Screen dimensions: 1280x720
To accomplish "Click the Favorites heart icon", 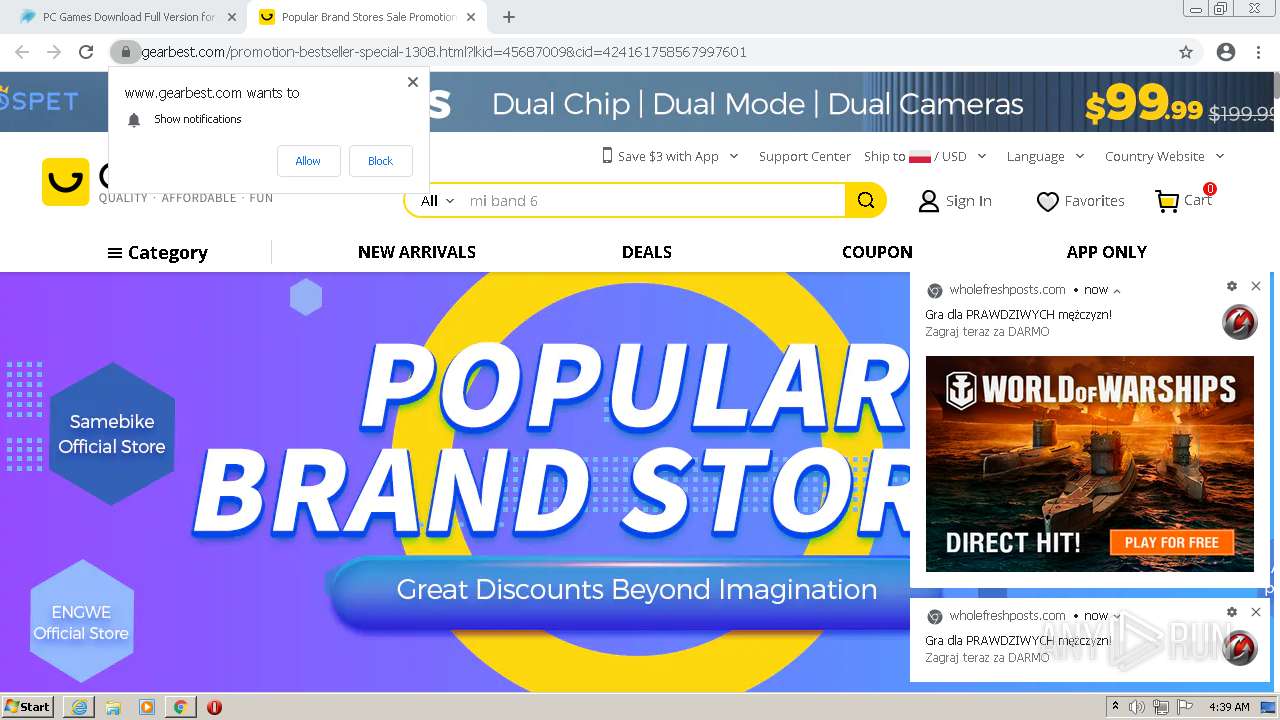I will click(1047, 202).
